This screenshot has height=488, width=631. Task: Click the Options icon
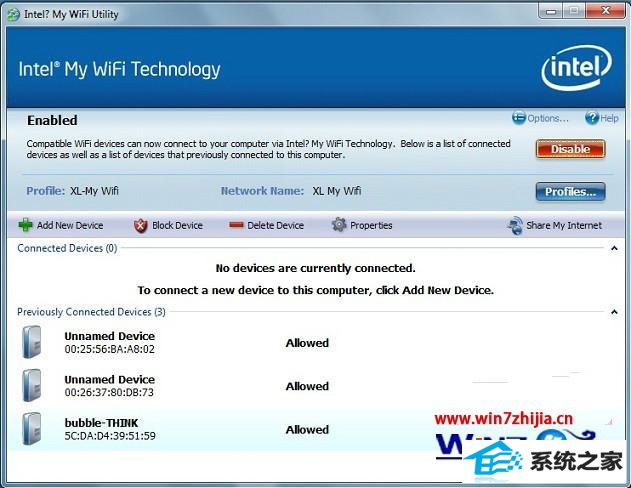pyautogui.click(x=519, y=118)
